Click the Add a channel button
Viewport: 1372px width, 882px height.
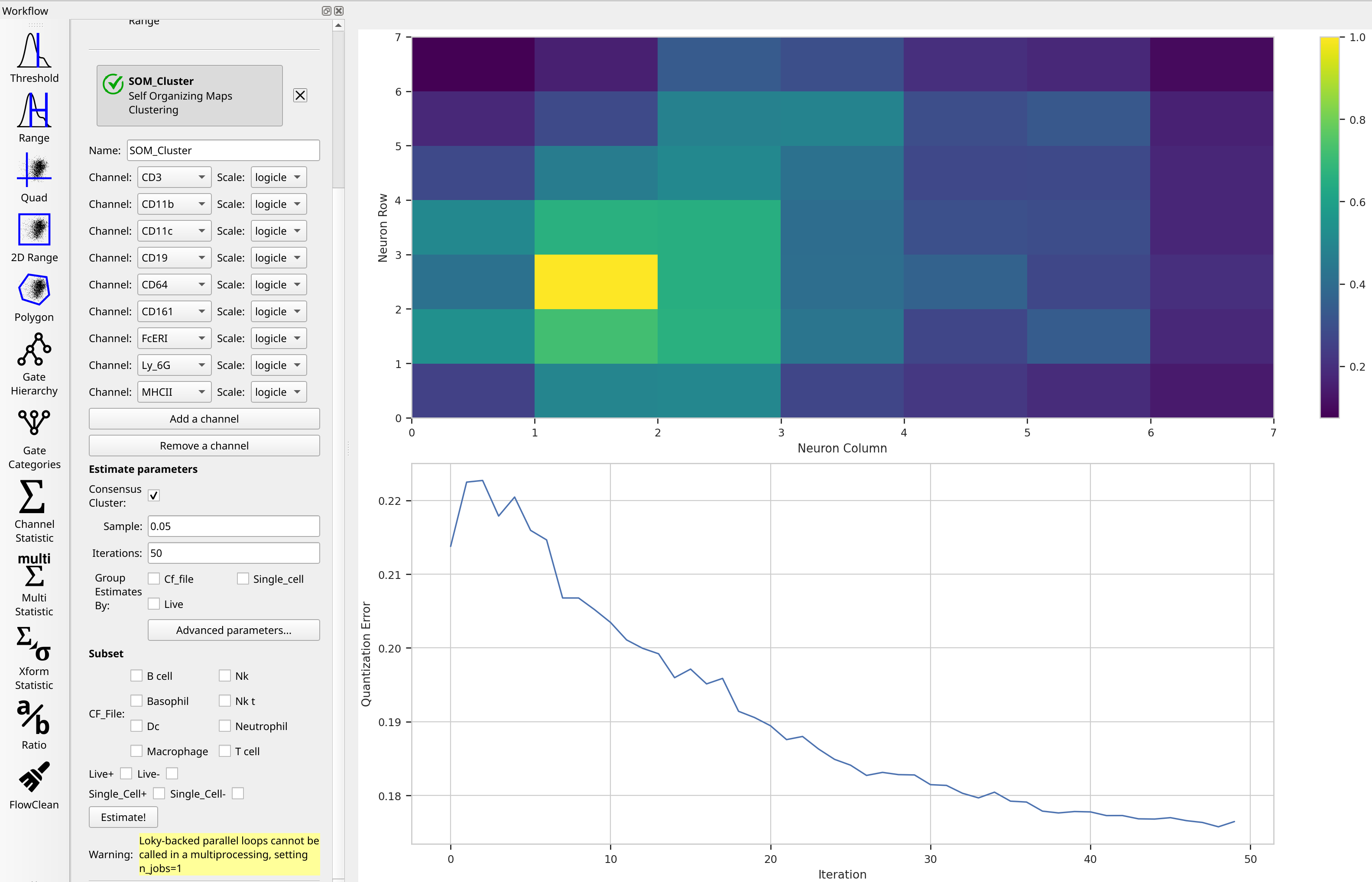tap(204, 419)
